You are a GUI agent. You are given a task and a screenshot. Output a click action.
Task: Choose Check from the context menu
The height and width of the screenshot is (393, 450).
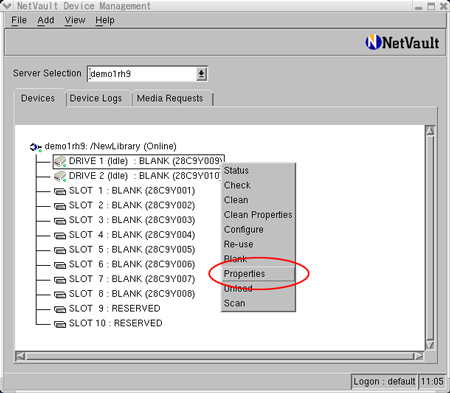258,185
